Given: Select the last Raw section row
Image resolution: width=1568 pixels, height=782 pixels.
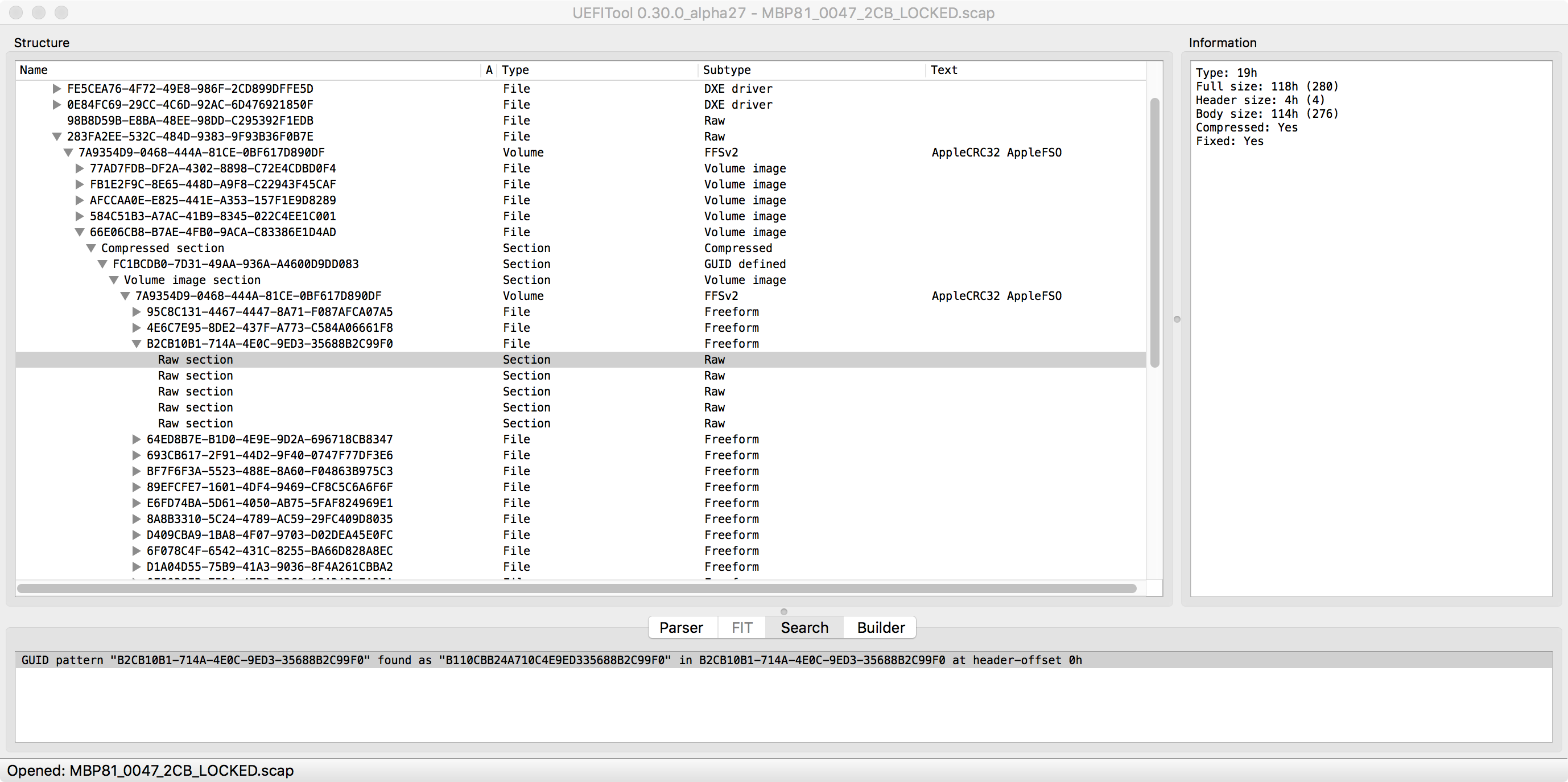Looking at the screenshot, I should (195, 423).
